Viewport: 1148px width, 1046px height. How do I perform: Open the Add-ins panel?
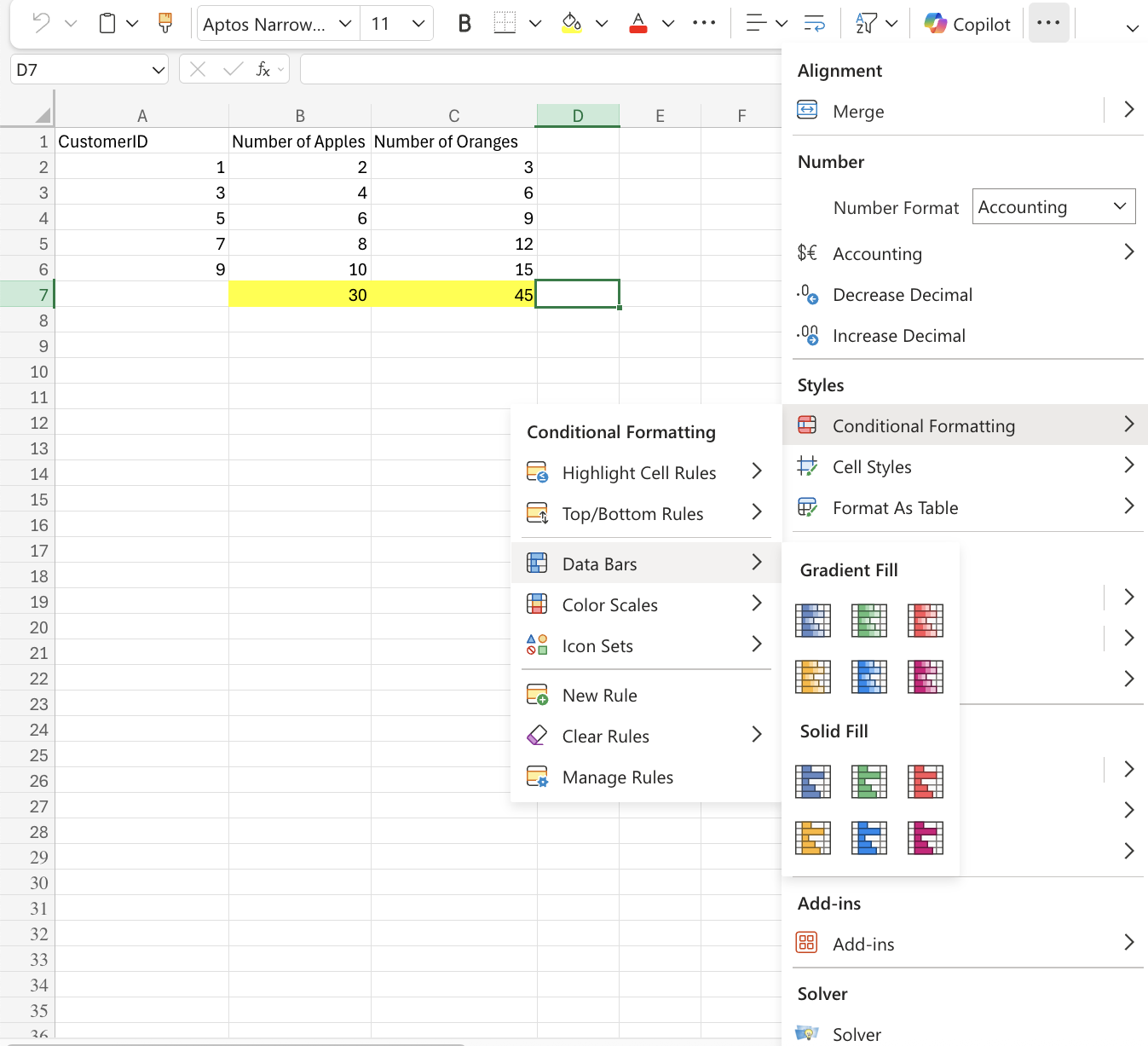[x=863, y=944]
